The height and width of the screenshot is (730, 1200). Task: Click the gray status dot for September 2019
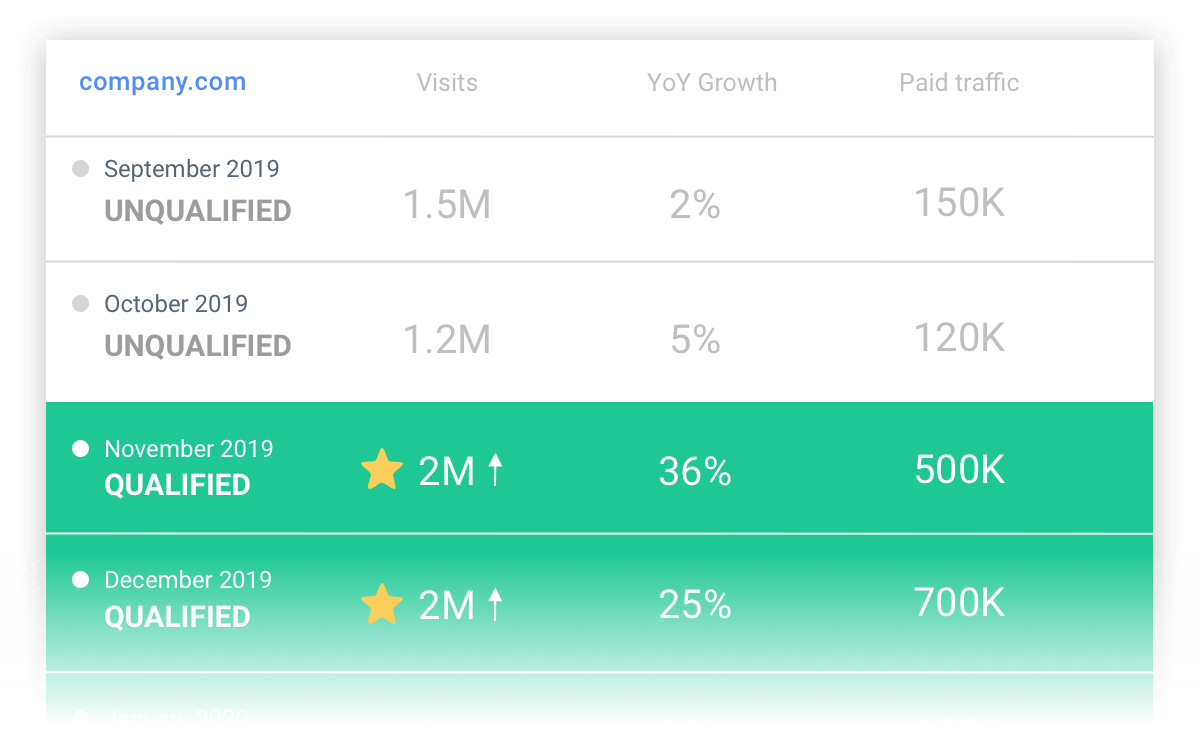pyautogui.click(x=80, y=168)
